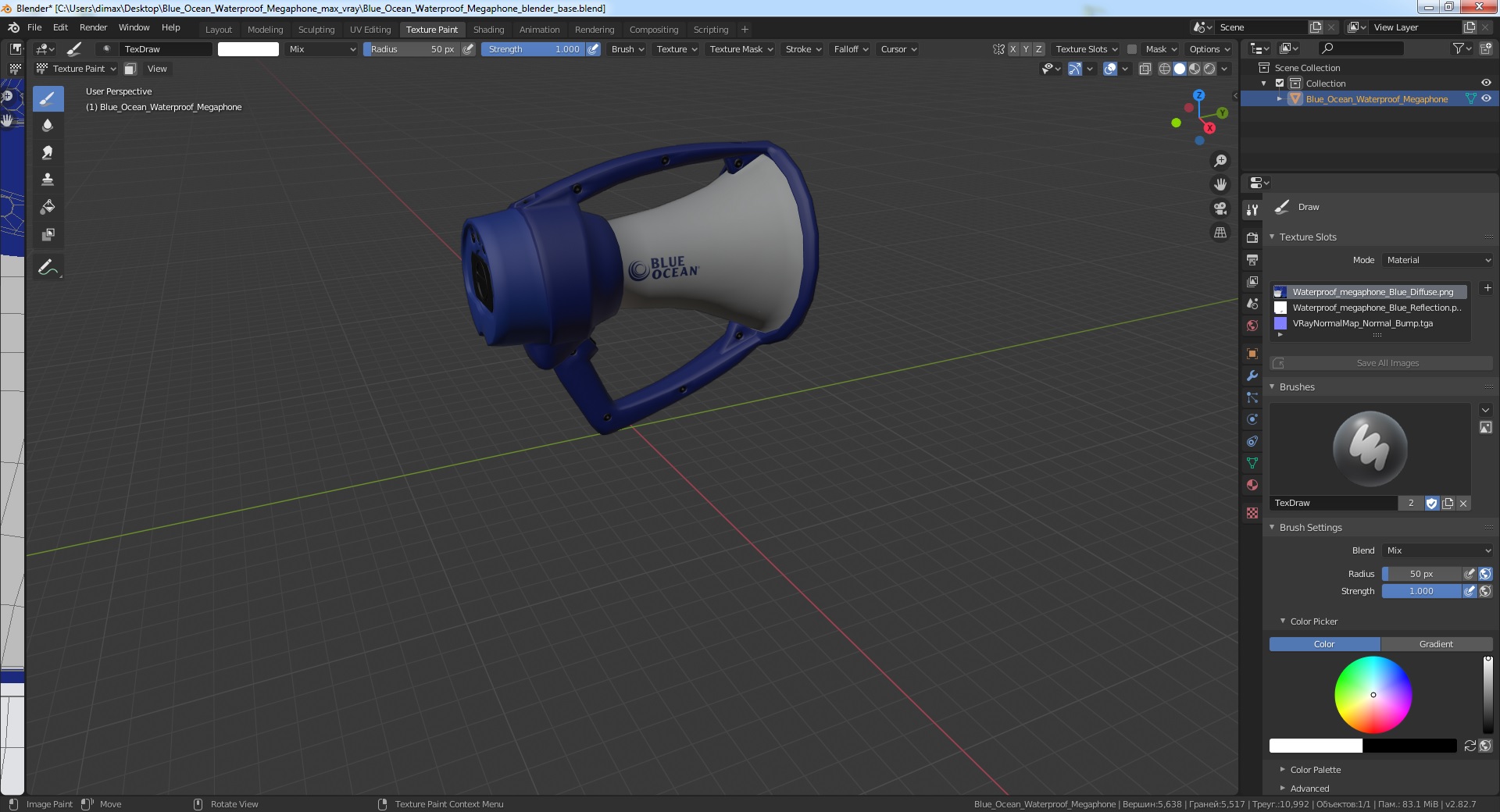Screen dimensions: 1500x812
Task: Open the Mode Material dropdown
Action: [x=1437, y=260]
